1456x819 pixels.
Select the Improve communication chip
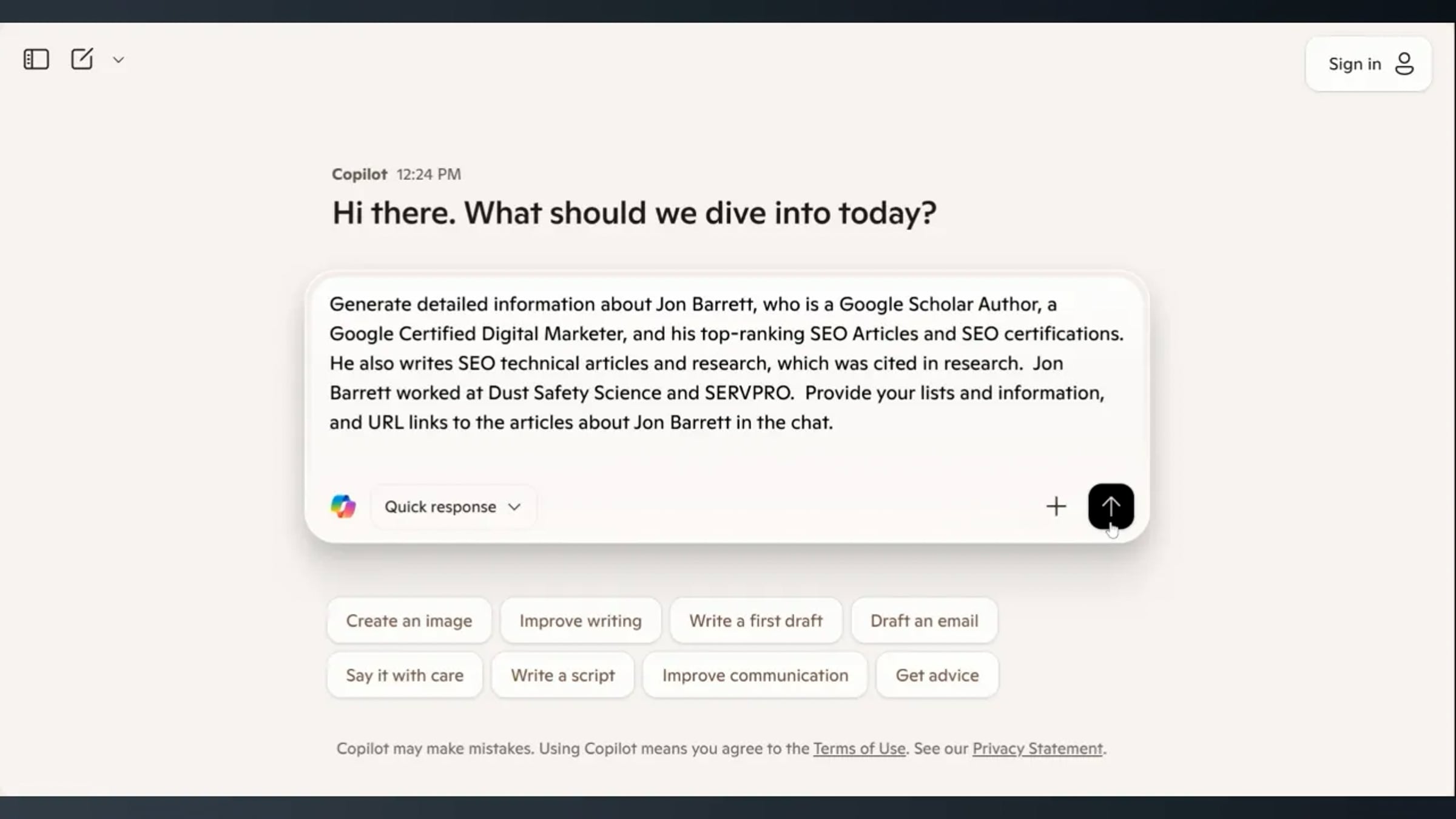click(x=755, y=675)
